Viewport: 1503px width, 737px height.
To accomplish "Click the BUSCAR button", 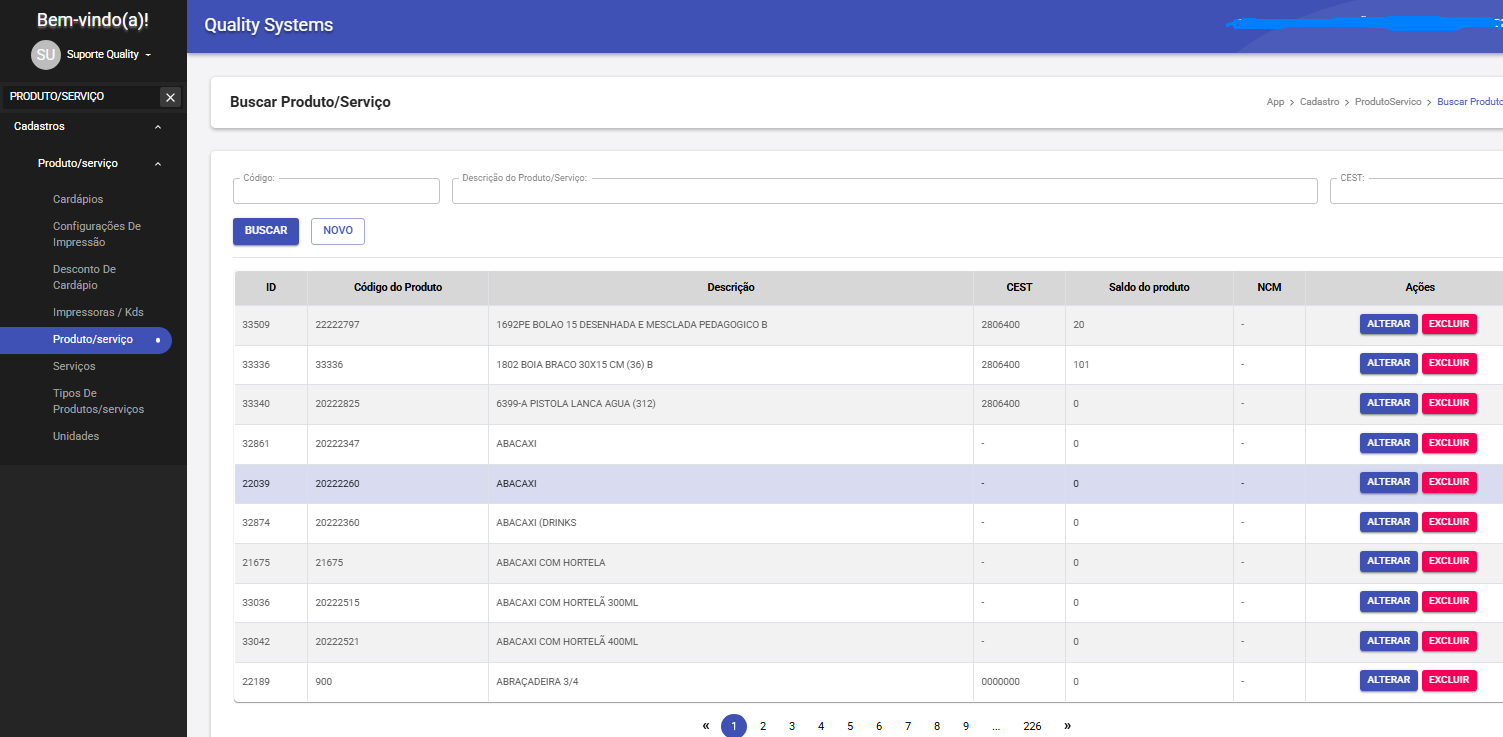I will pos(266,231).
